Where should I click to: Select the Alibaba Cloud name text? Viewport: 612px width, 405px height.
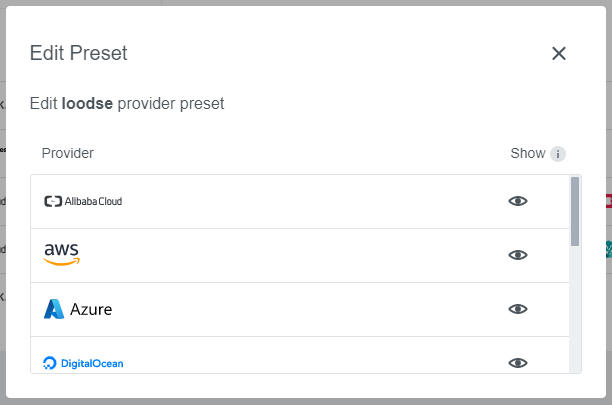click(93, 201)
